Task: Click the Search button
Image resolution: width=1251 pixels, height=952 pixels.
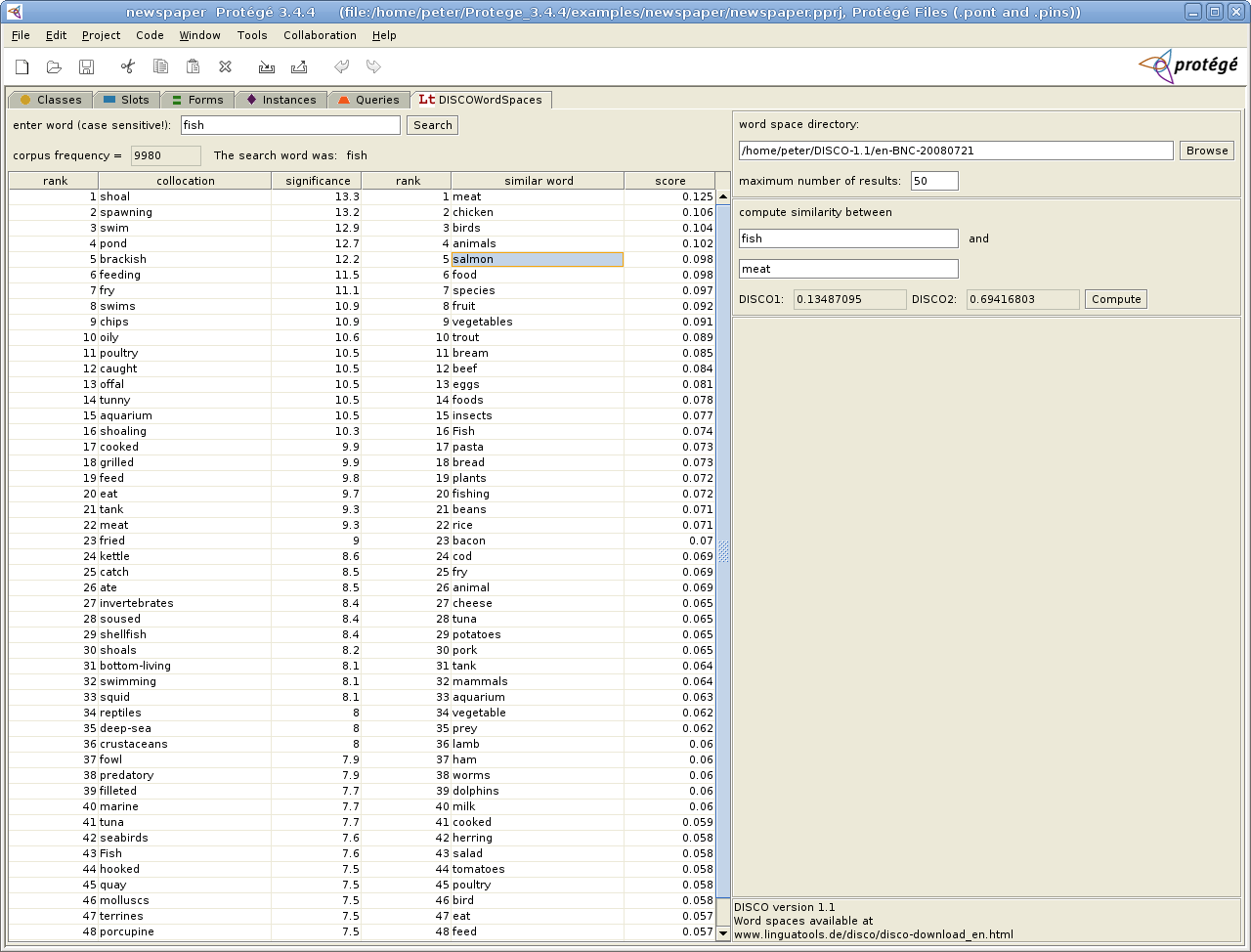Action: [432, 125]
